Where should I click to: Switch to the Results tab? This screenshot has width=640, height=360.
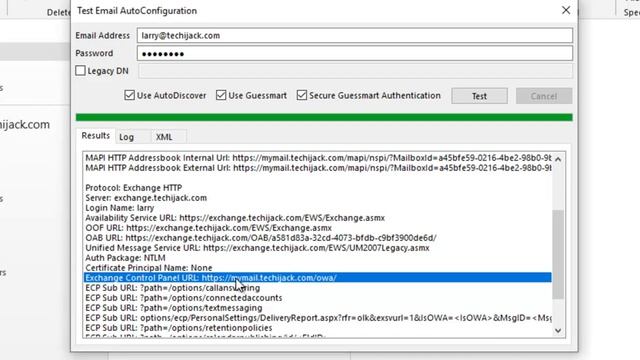96,136
